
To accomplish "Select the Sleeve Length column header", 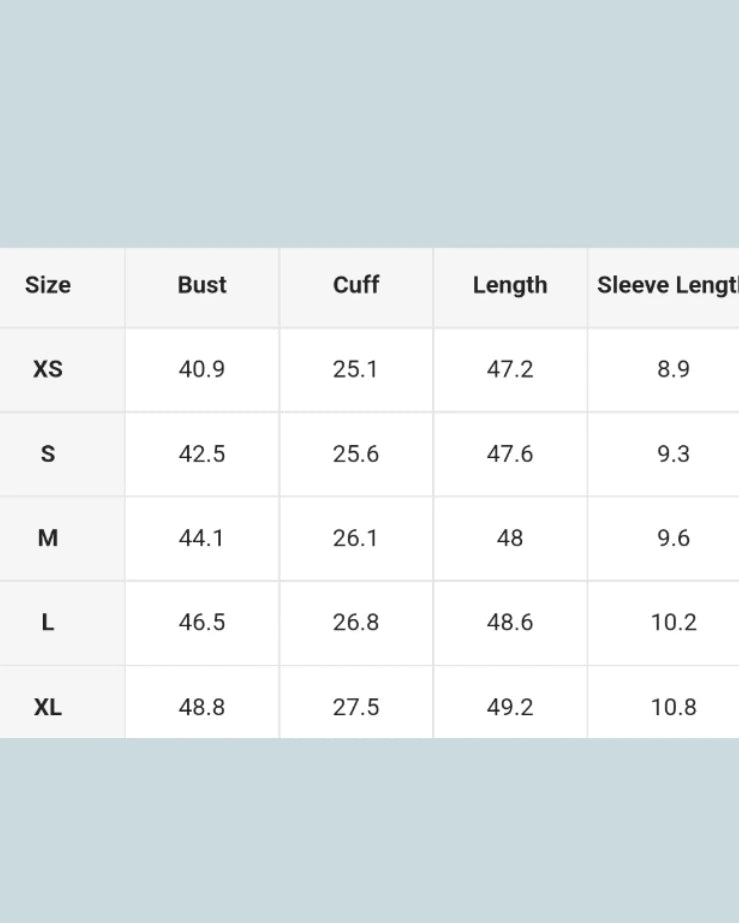I will click(x=667, y=285).
